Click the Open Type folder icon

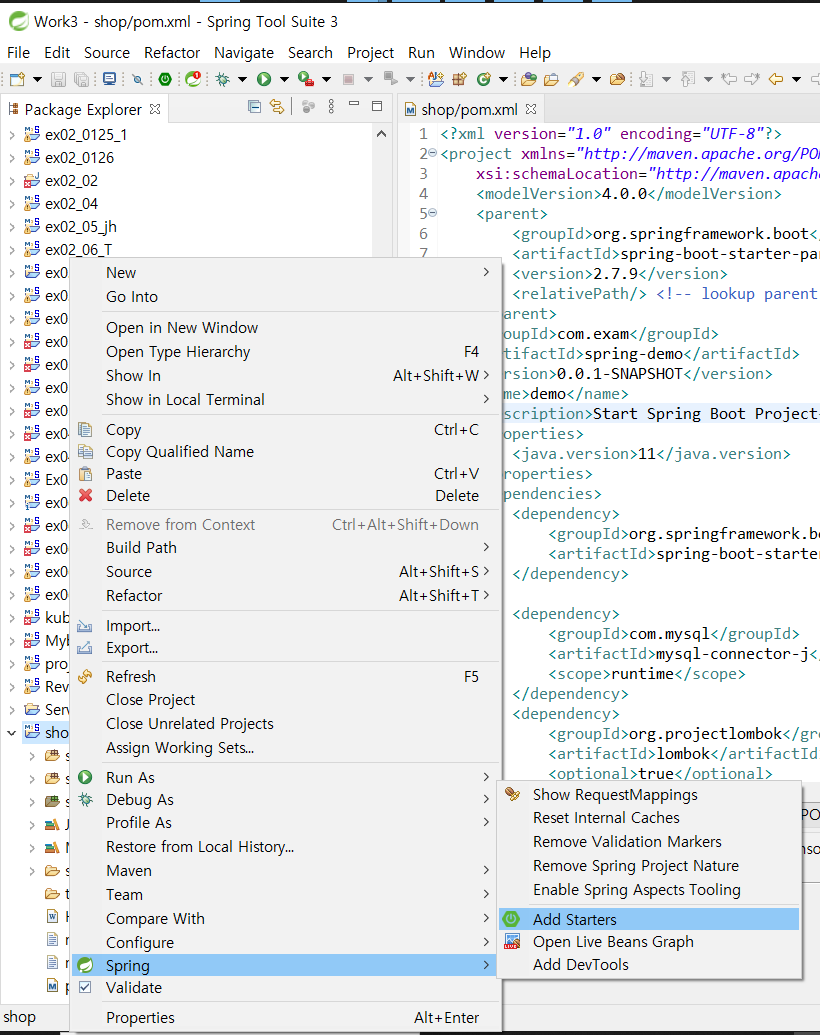(x=528, y=79)
